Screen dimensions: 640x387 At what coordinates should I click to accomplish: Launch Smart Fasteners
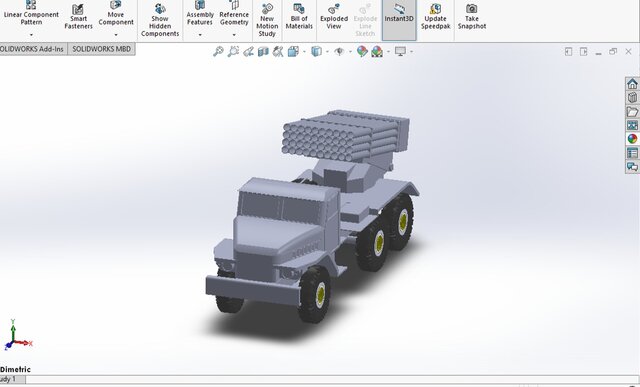(78, 16)
